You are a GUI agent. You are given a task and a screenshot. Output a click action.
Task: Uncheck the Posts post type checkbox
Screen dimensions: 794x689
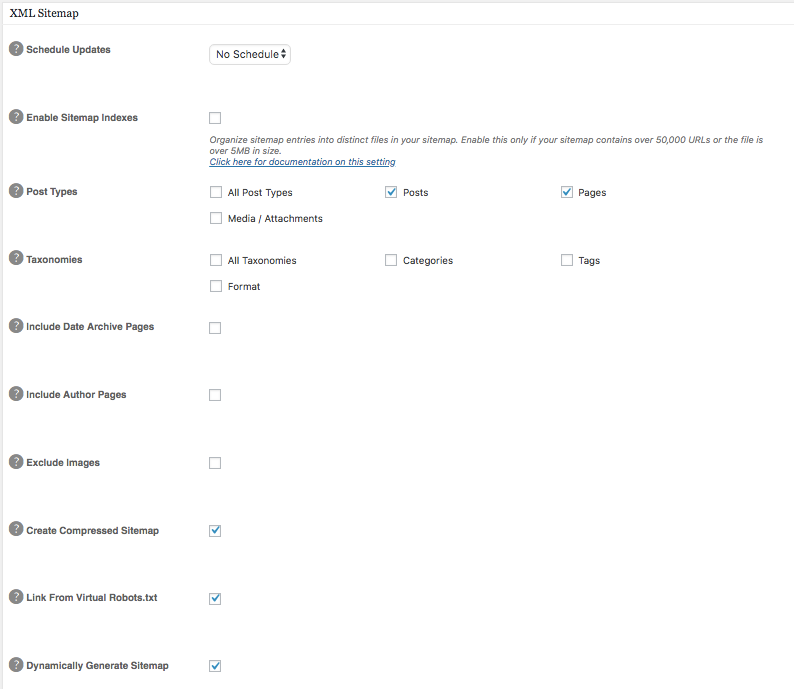(x=391, y=192)
